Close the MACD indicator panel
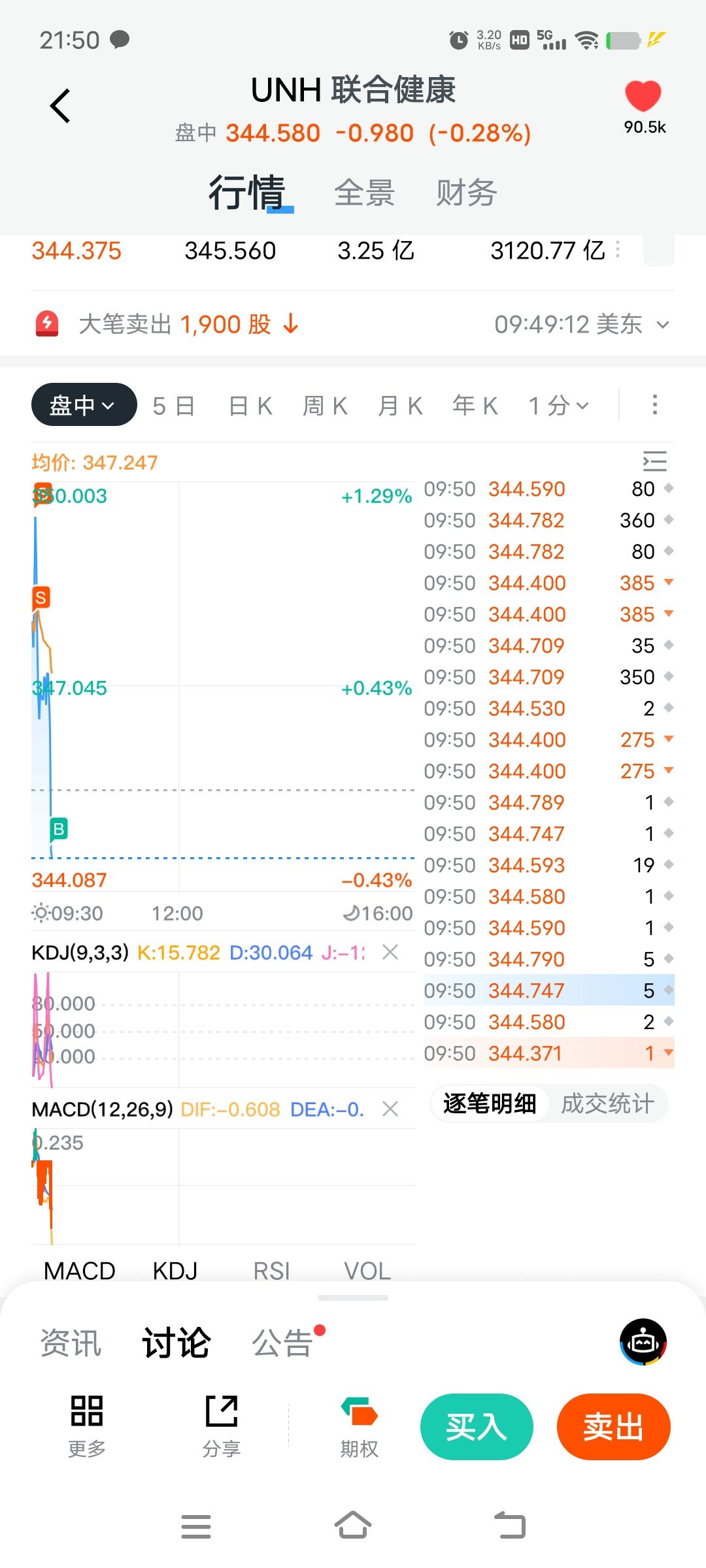 tap(390, 1109)
